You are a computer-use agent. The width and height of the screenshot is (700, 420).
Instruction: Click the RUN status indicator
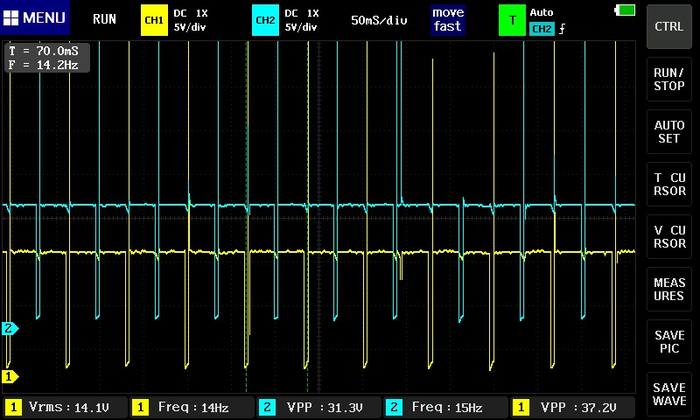[104, 19]
